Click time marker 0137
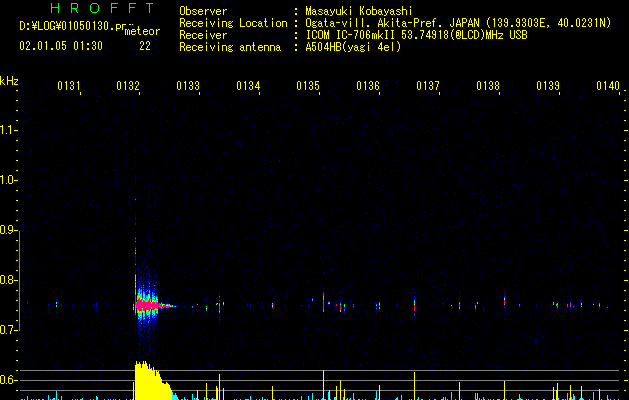 [428, 86]
